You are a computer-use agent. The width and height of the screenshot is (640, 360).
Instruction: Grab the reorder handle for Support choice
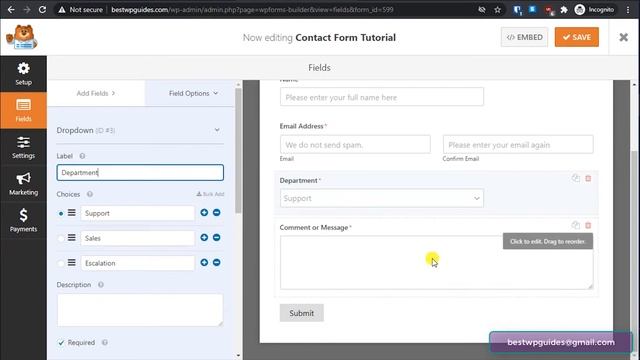(72, 213)
